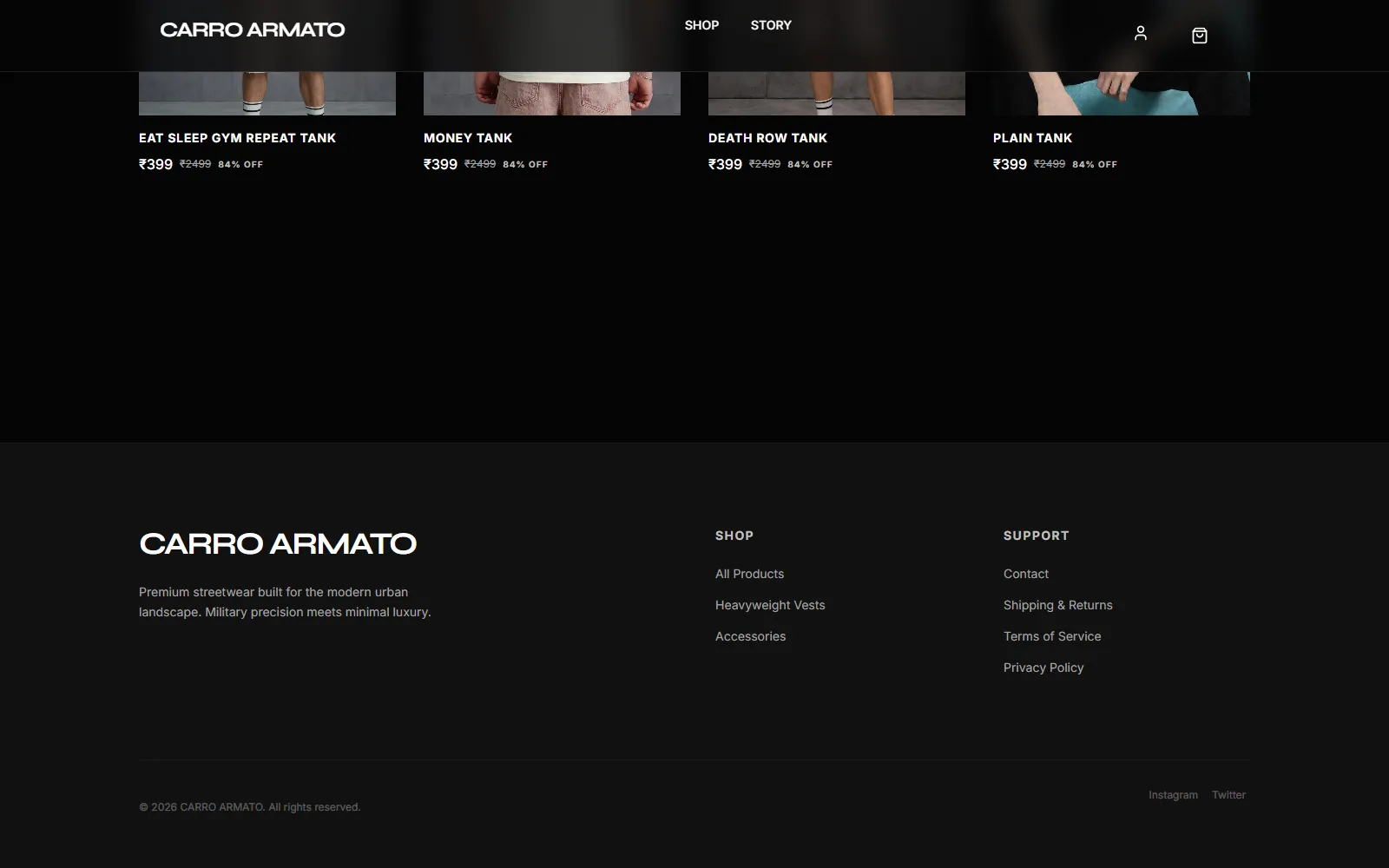Open the user account icon
The image size is (1389, 868).
(1141, 33)
